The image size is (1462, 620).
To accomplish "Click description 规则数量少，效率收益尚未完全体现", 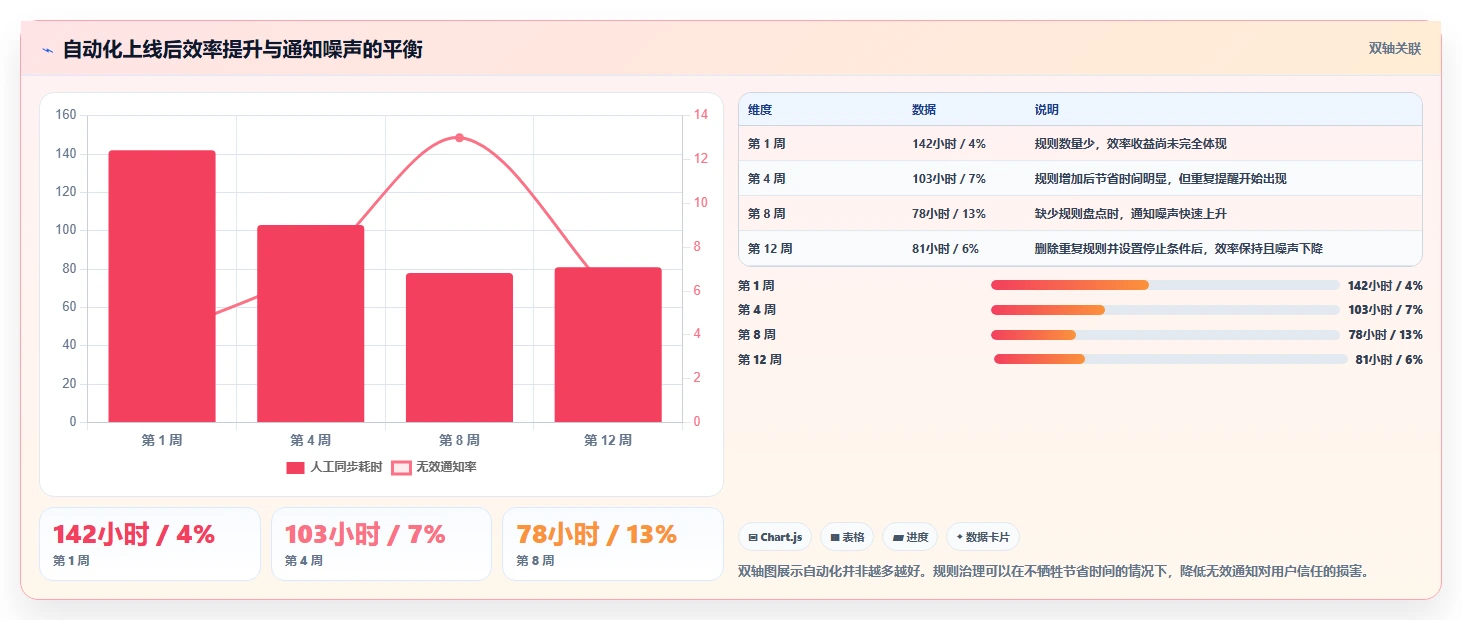I will (1131, 144).
